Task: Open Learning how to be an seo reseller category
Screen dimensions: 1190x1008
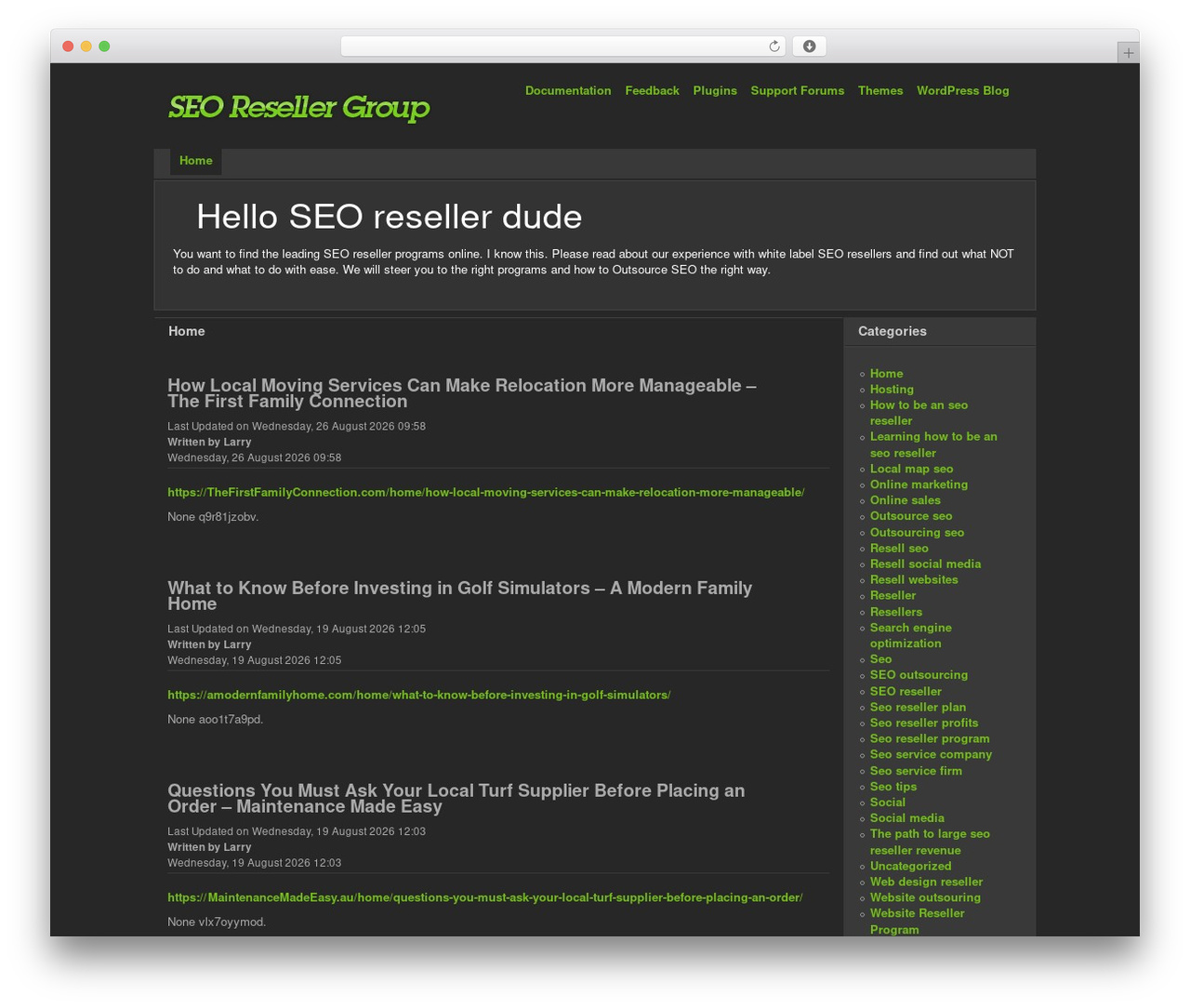Action: tap(933, 444)
